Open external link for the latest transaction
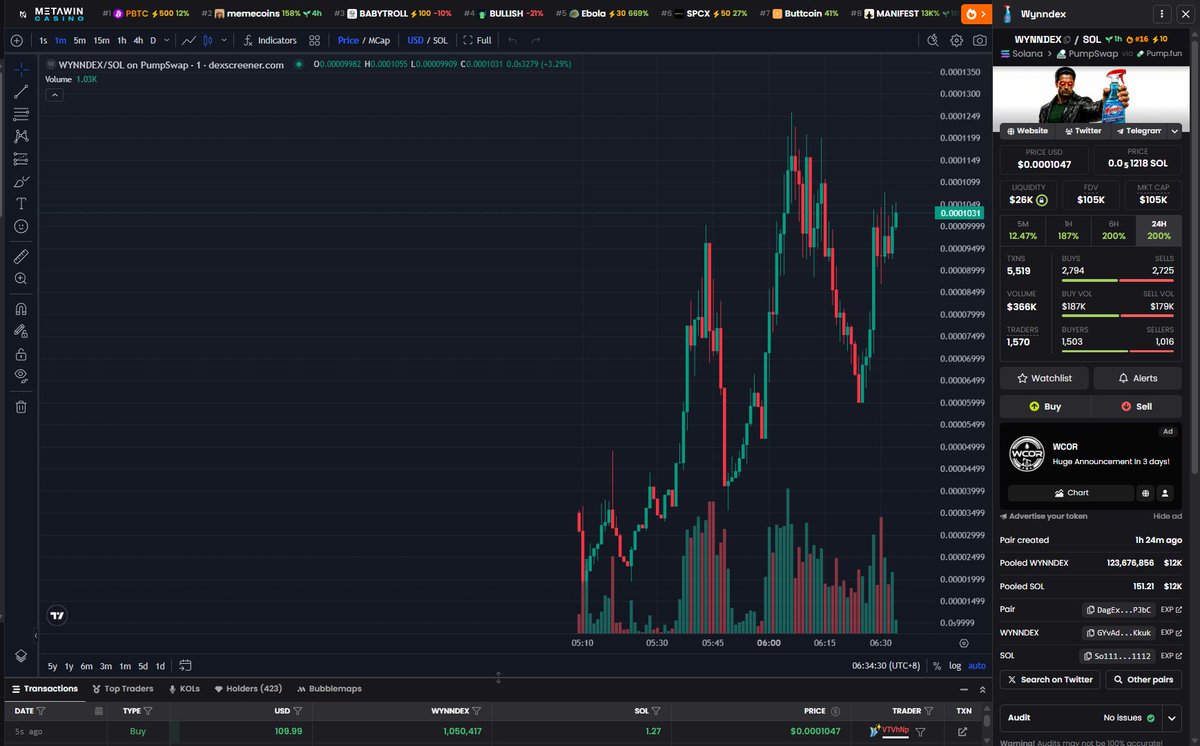Image resolution: width=1200 pixels, height=746 pixels. point(963,732)
